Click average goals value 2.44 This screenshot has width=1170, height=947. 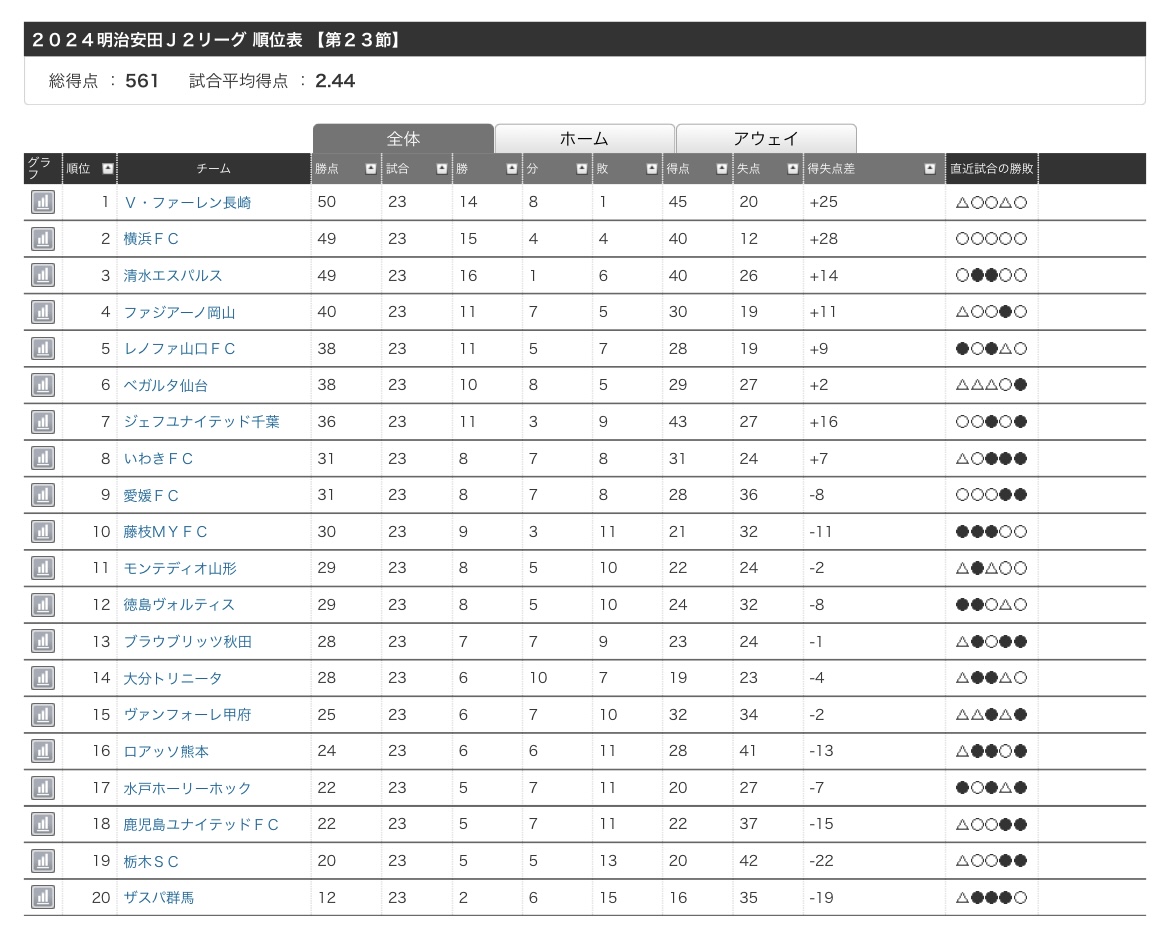coord(335,81)
